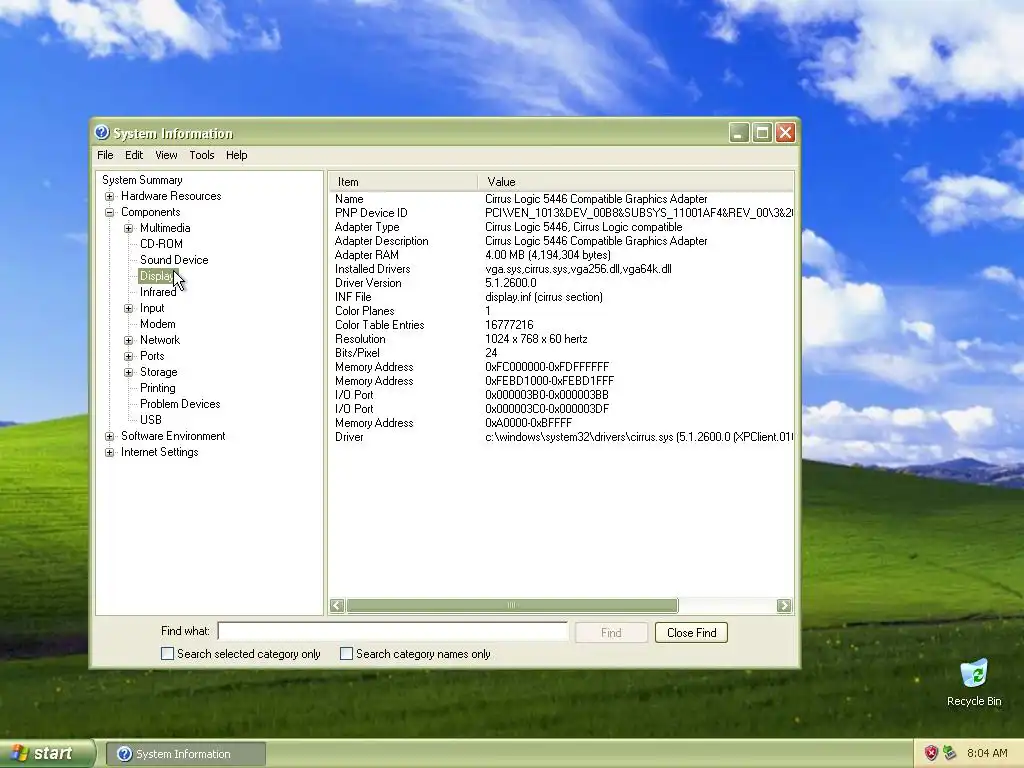Select Infrared in the tree
Screen dimensions: 1024x768
click(x=158, y=292)
